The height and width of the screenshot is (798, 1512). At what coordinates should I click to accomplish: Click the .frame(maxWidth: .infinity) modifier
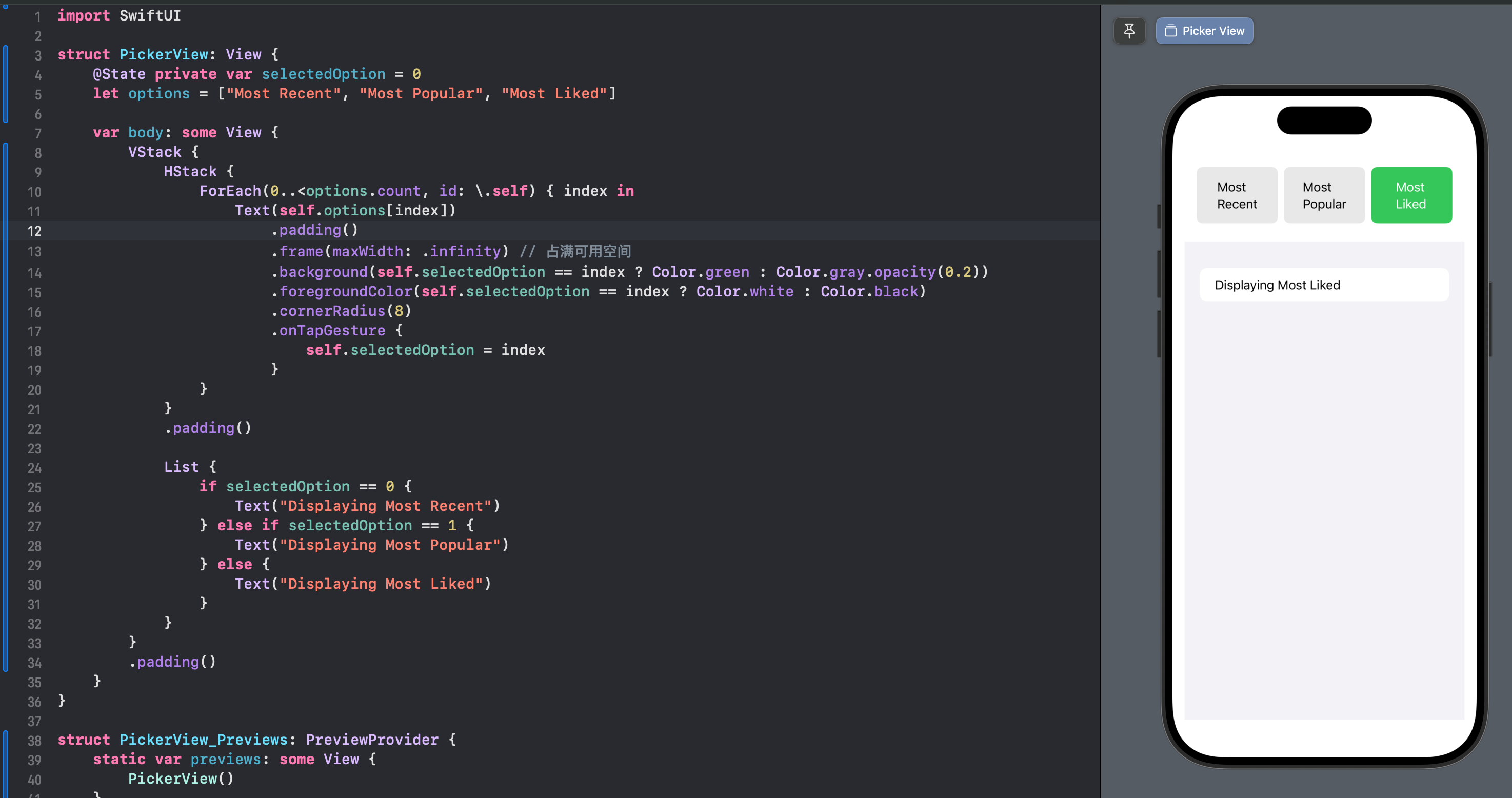tap(390, 251)
